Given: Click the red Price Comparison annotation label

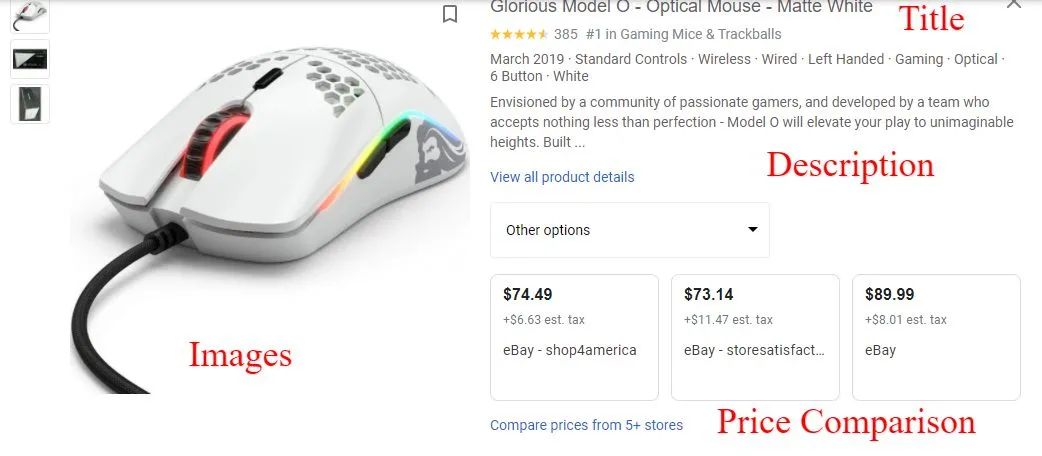Looking at the screenshot, I should [846, 421].
